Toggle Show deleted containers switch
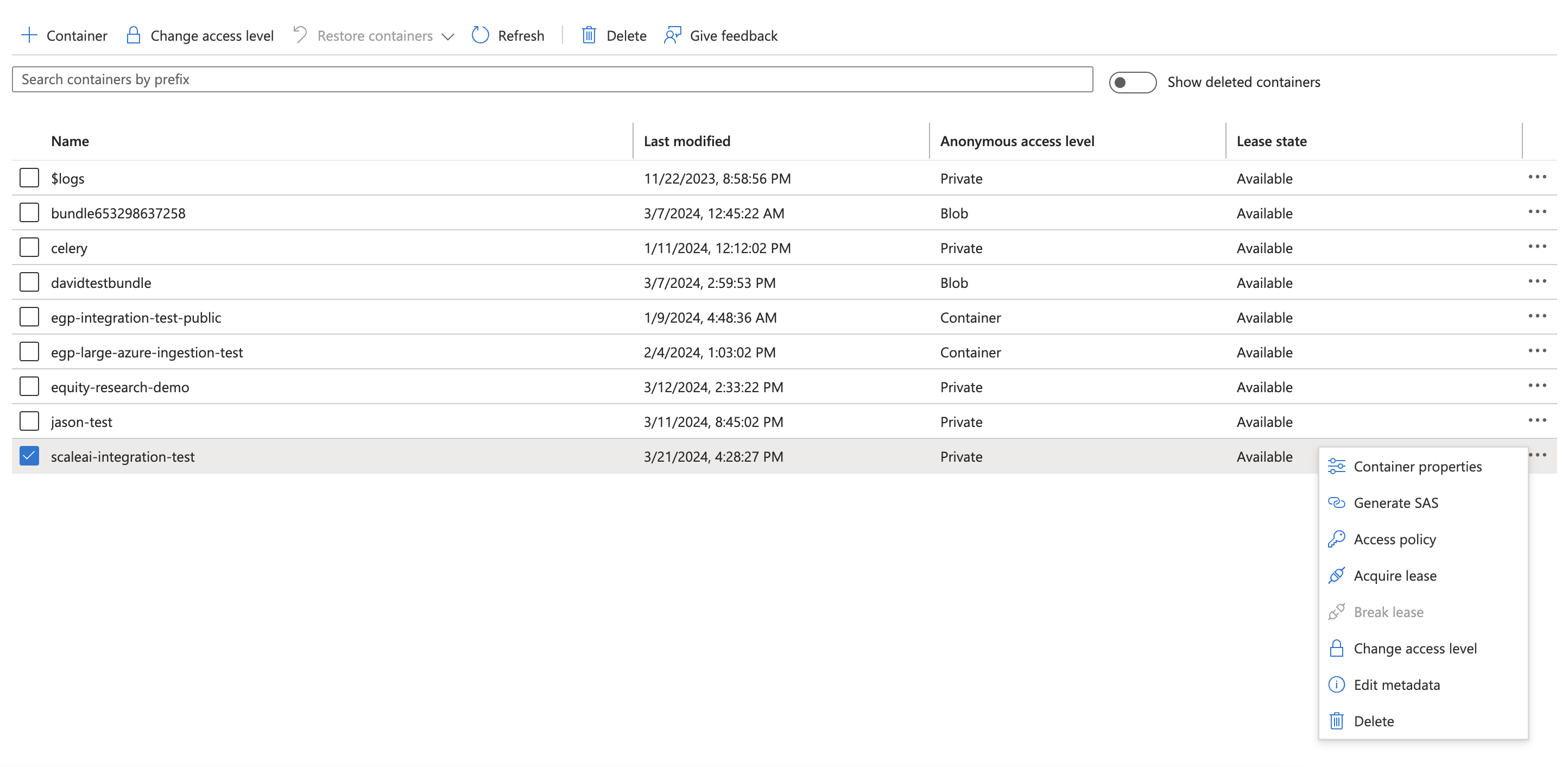 coord(1131,82)
